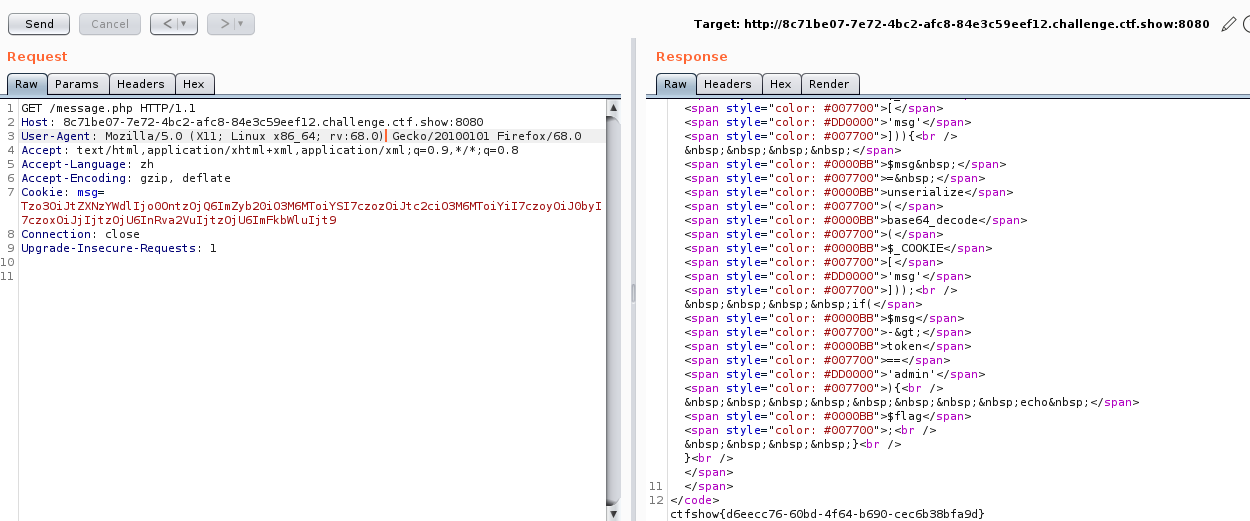Switch to the Request Params tab
This screenshot has width=1250, height=521.
click(x=77, y=84)
